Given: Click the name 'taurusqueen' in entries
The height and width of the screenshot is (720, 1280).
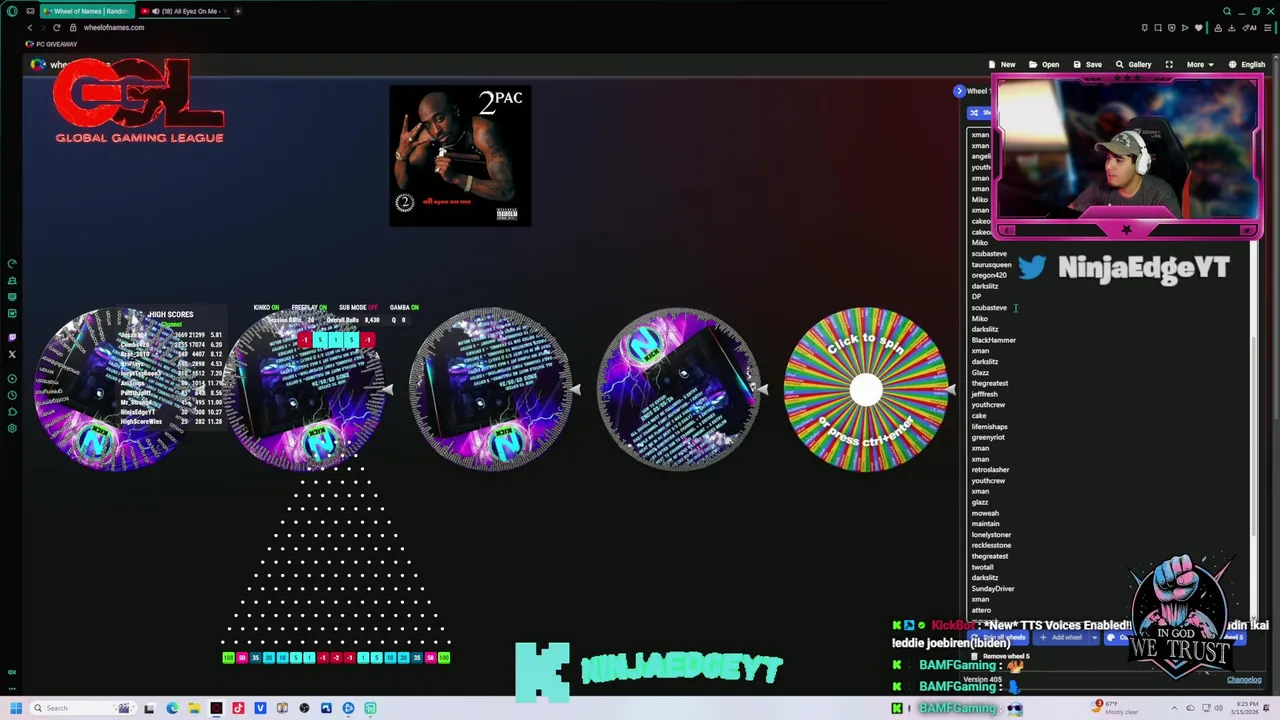Looking at the screenshot, I should click(991, 264).
